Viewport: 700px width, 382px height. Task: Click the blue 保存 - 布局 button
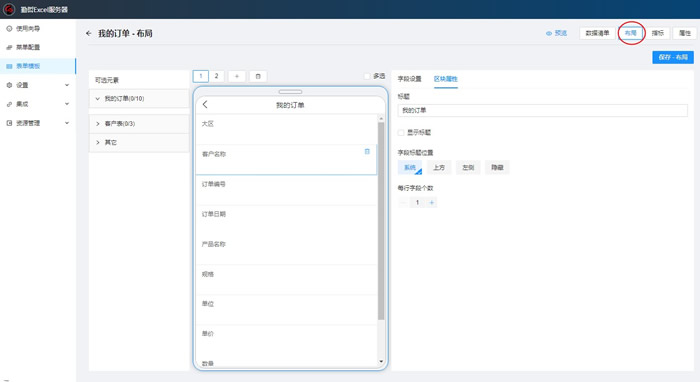(x=673, y=57)
